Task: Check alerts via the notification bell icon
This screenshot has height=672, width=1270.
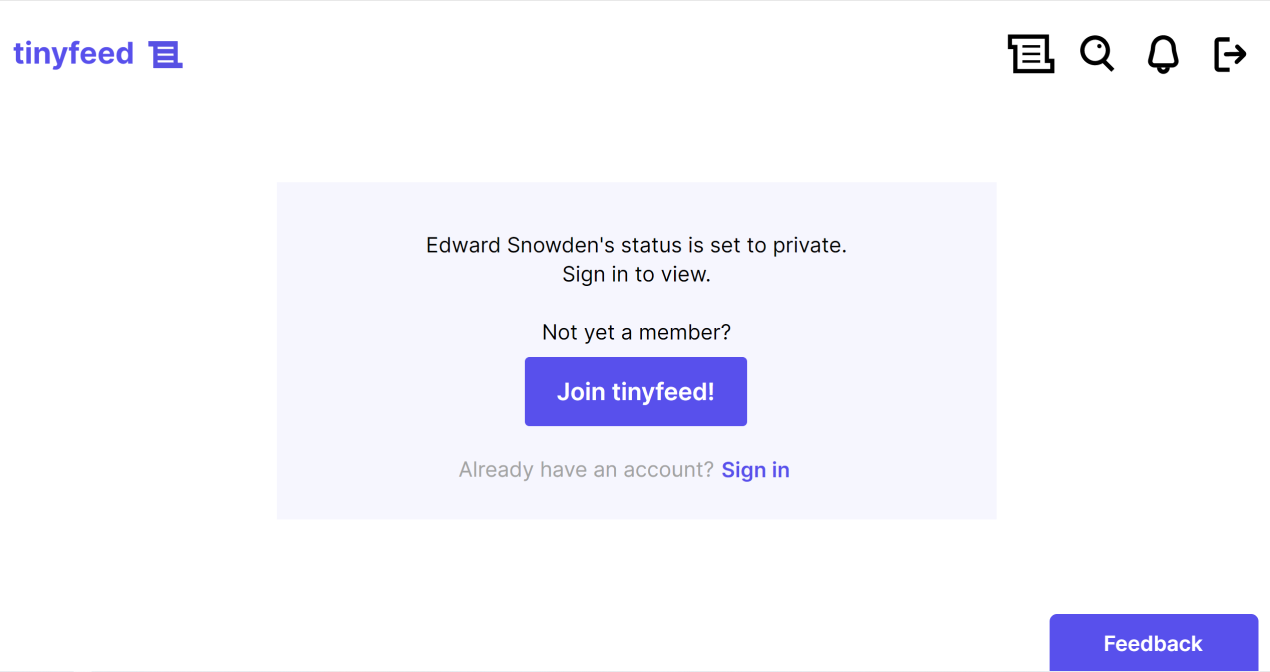Action: pyautogui.click(x=1163, y=54)
